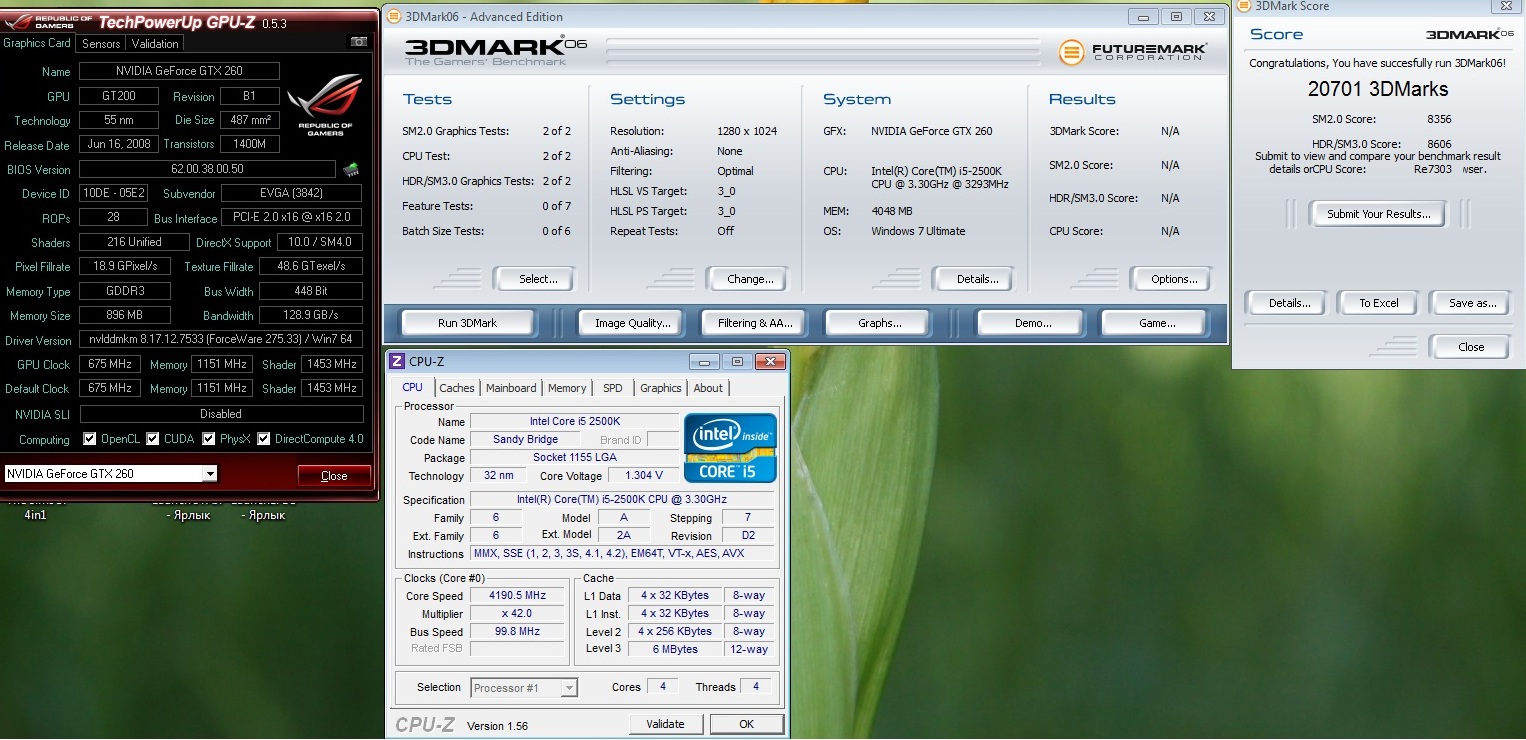Switch to the Memory tab in CPU-Z
The image size is (1526, 740).
click(567, 388)
